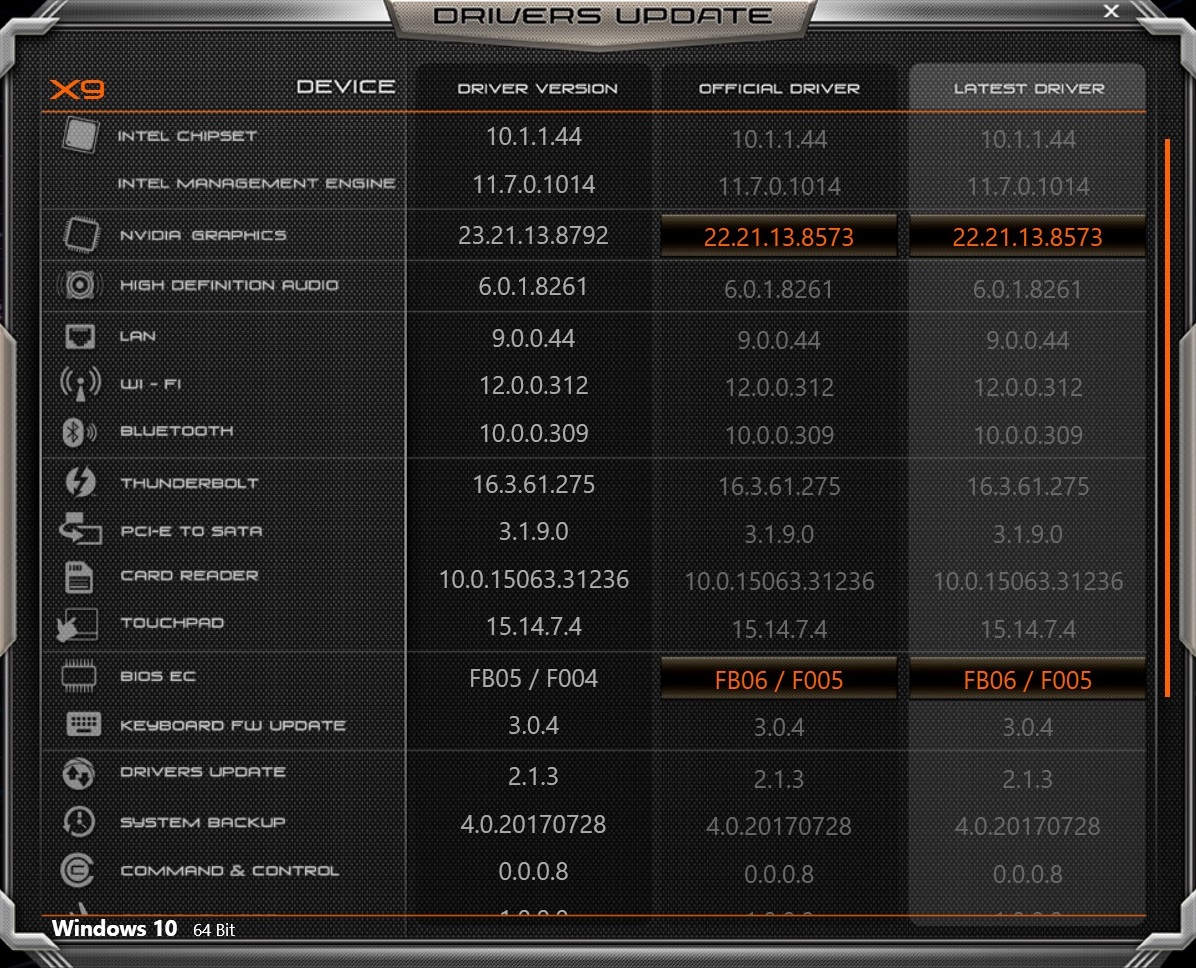The height and width of the screenshot is (968, 1196).
Task: Click the Drivers Update row label
Action: tap(203, 772)
